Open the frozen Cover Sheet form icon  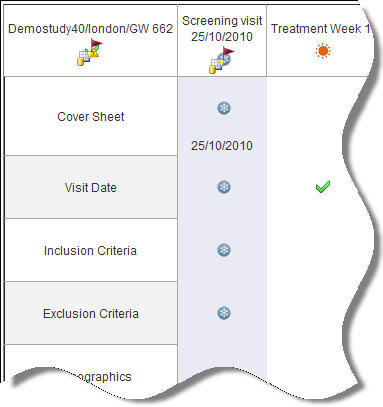coord(224,108)
